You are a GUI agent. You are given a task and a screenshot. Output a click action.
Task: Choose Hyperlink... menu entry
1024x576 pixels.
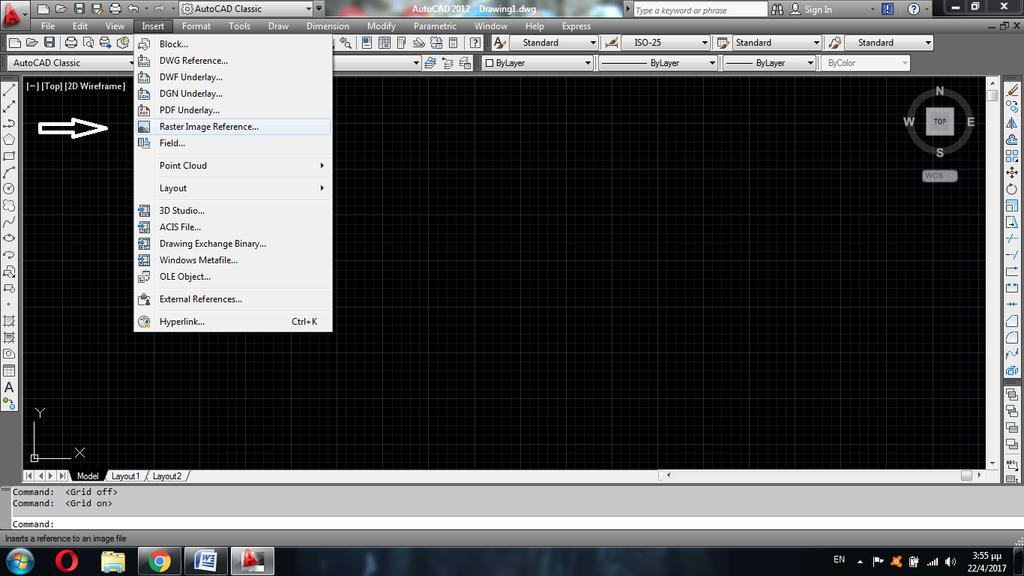(233, 321)
